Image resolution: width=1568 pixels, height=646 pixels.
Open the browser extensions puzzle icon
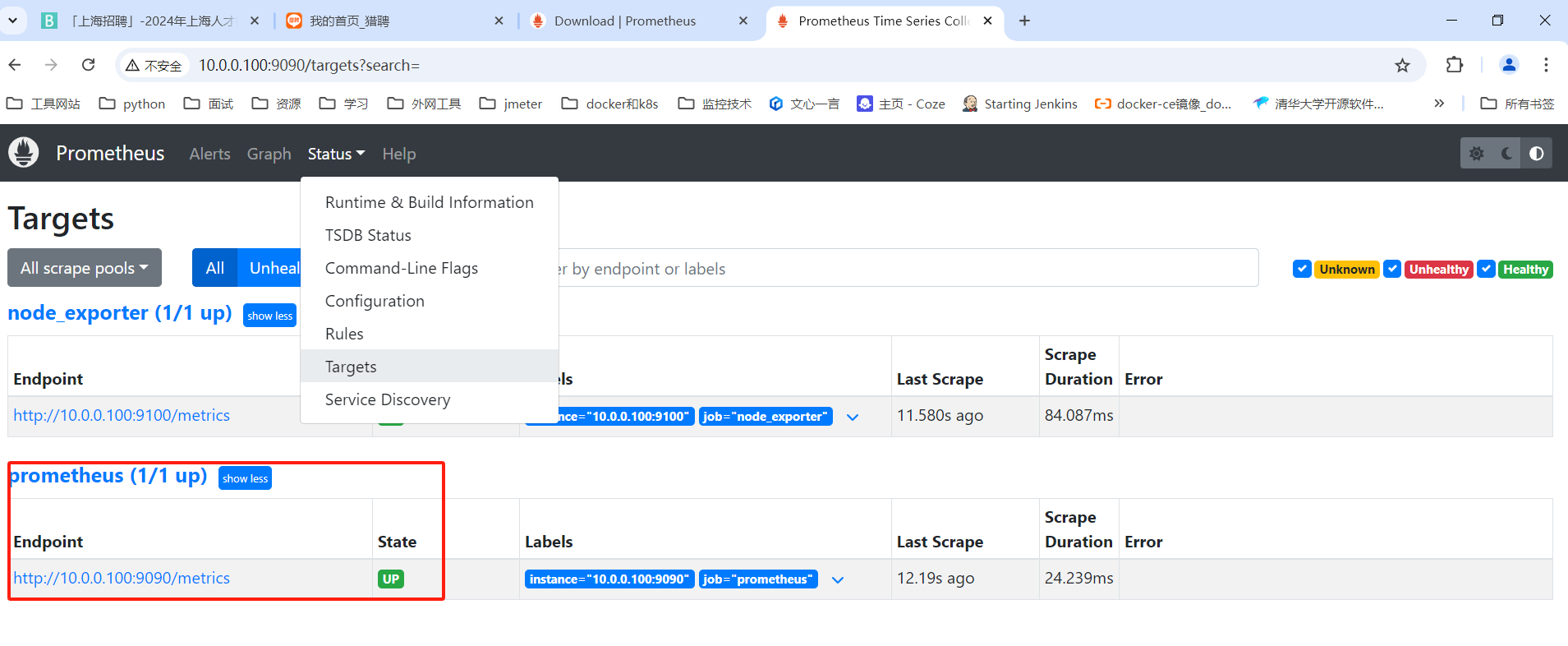coord(1454,65)
